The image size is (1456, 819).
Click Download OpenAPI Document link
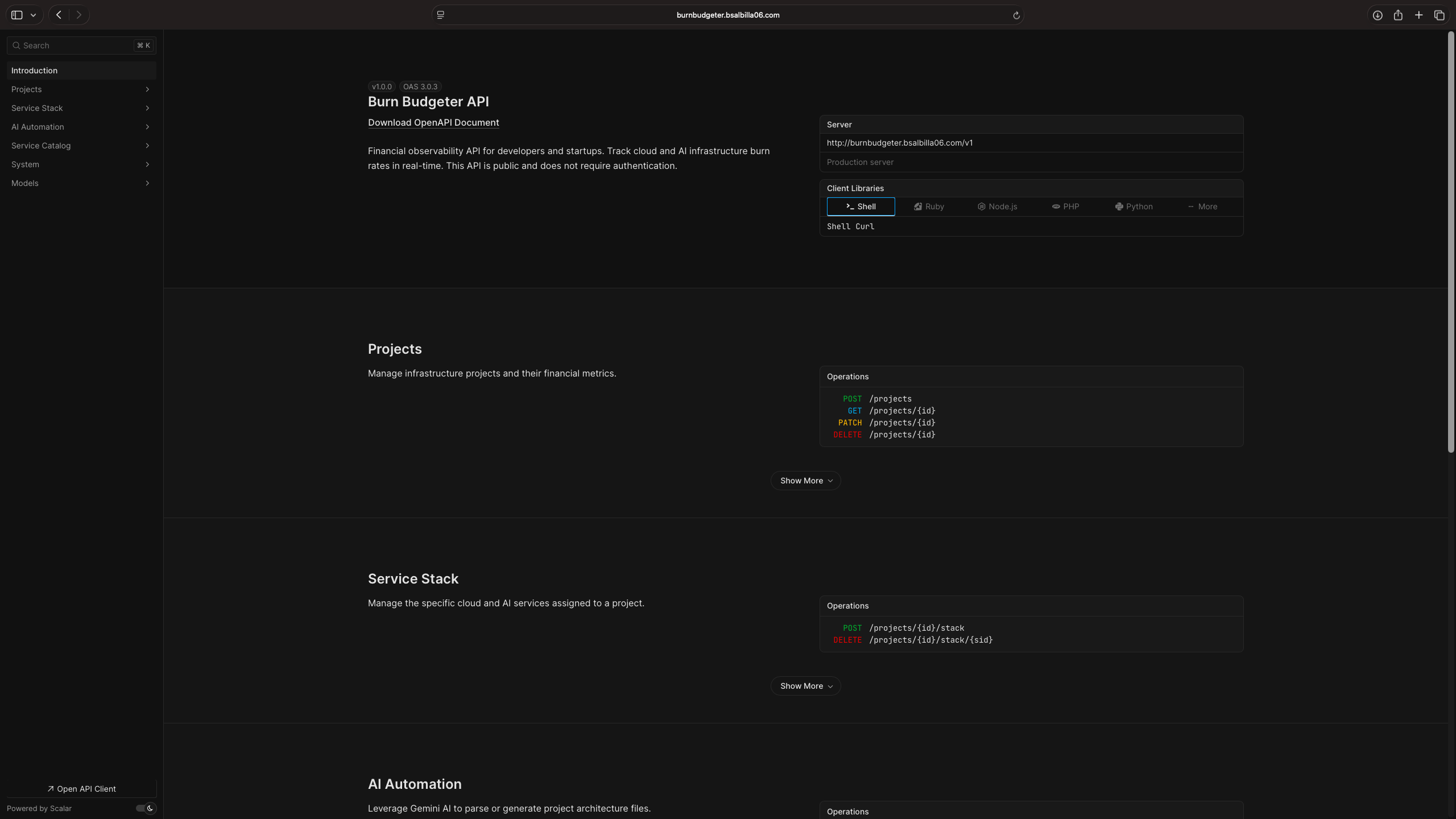click(433, 123)
